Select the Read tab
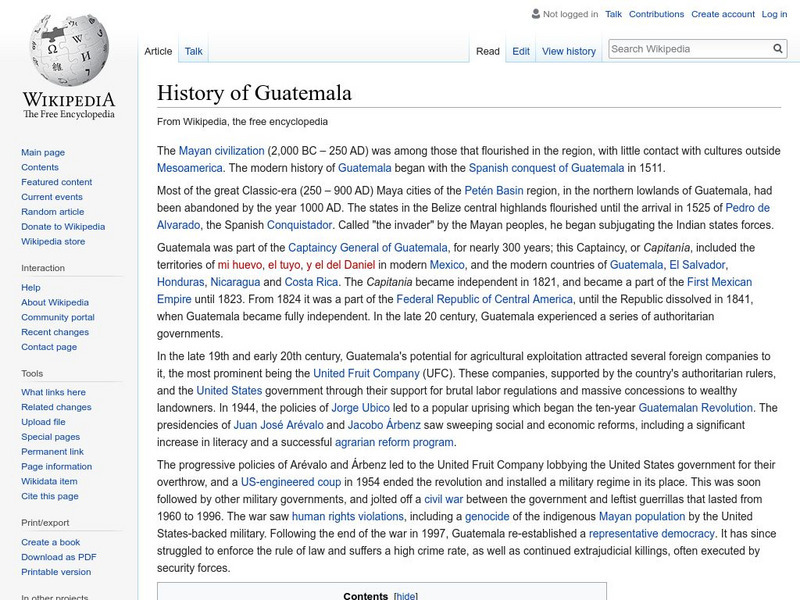Screen dimensions: 800x600 click(x=487, y=51)
